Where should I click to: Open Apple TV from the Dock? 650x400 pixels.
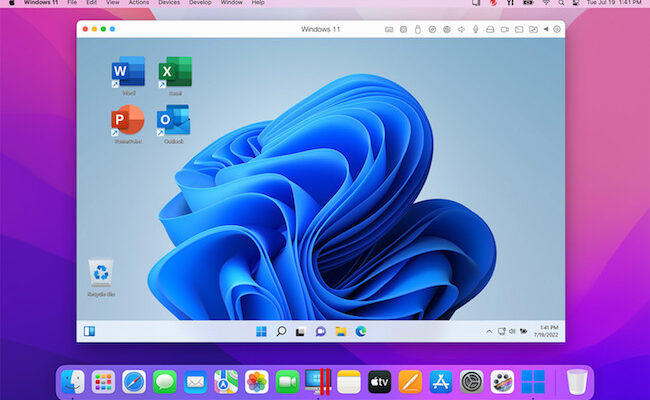coord(379,381)
